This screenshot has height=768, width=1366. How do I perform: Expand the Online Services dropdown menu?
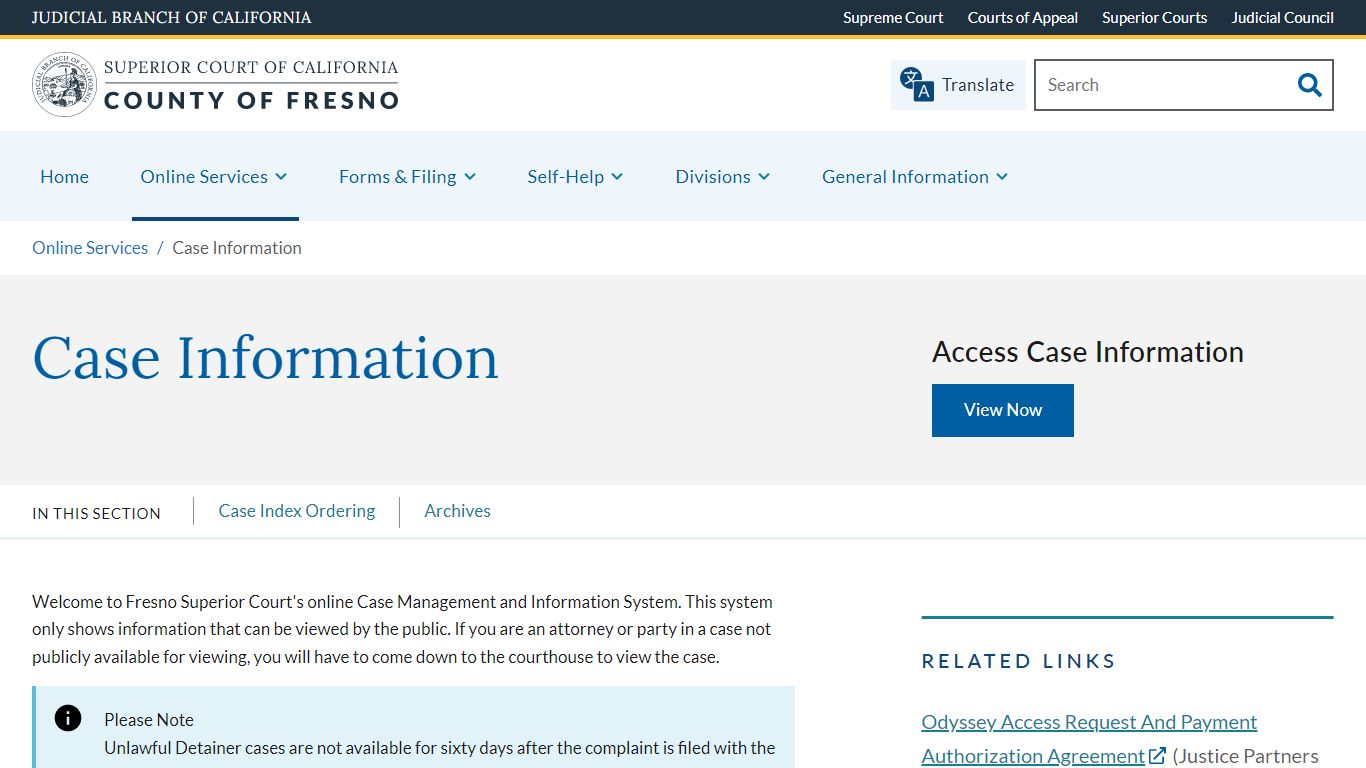pyautogui.click(x=213, y=176)
